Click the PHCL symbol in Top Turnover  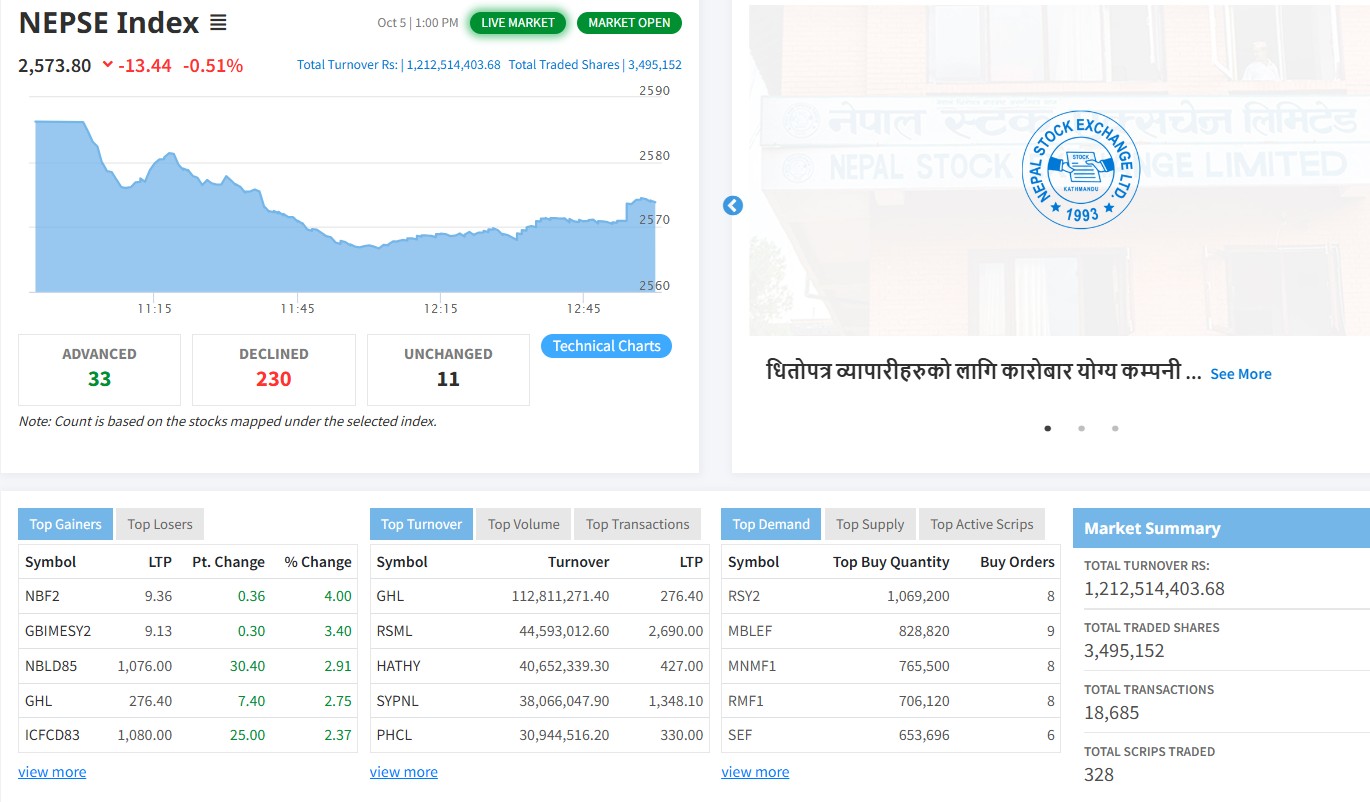click(x=394, y=735)
